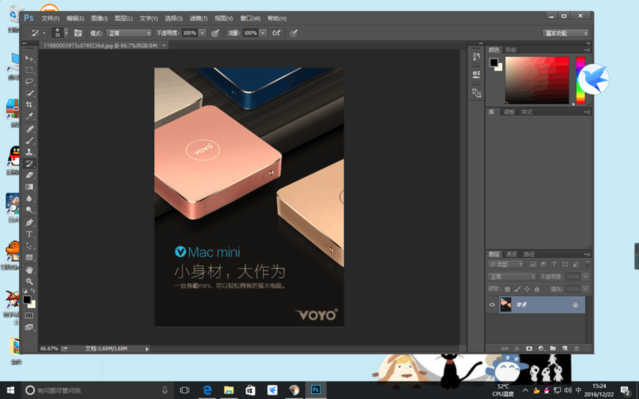Select the Lasso tool
Viewport: 639px width, 399px height.
coord(29,82)
